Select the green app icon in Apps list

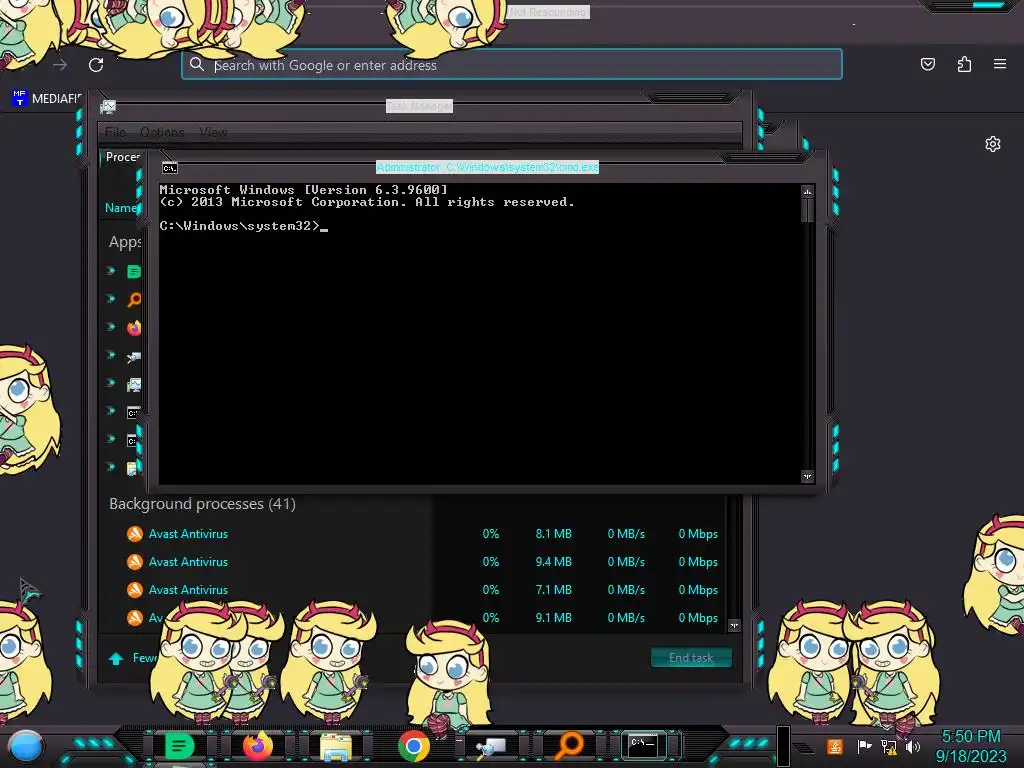[x=134, y=272]
